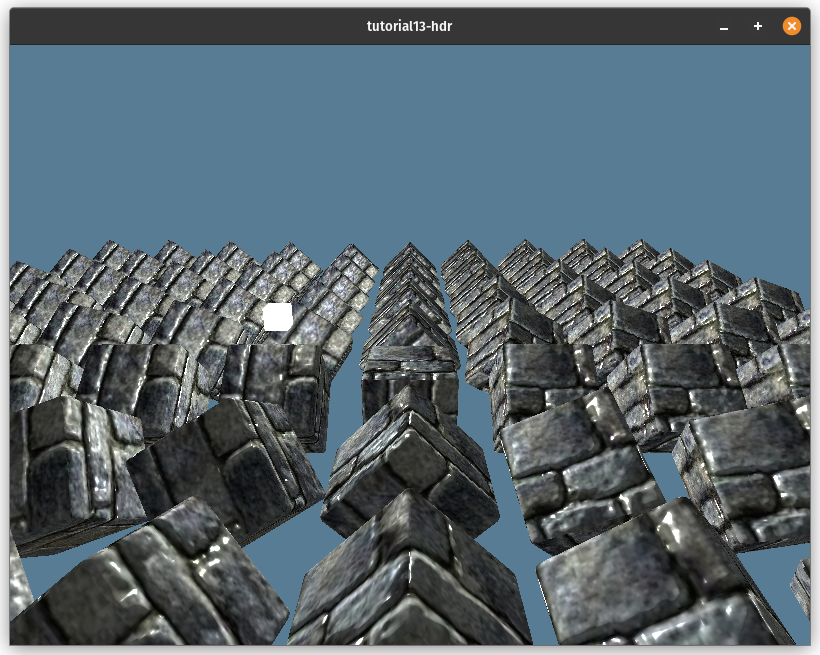The height and width of the screenshot is (655, 820).
Task: Select the second-nearest cube in the center column
Action: (410, 460)
